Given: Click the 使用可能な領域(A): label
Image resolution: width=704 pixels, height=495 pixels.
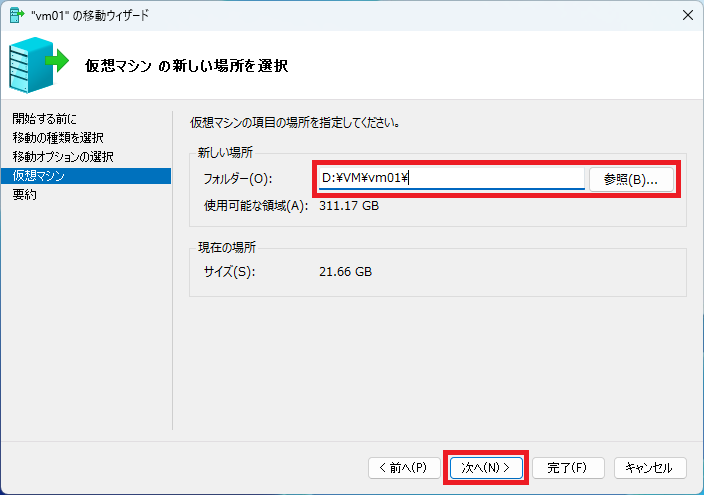Looking at the screenshot, I should click(256, 206).
